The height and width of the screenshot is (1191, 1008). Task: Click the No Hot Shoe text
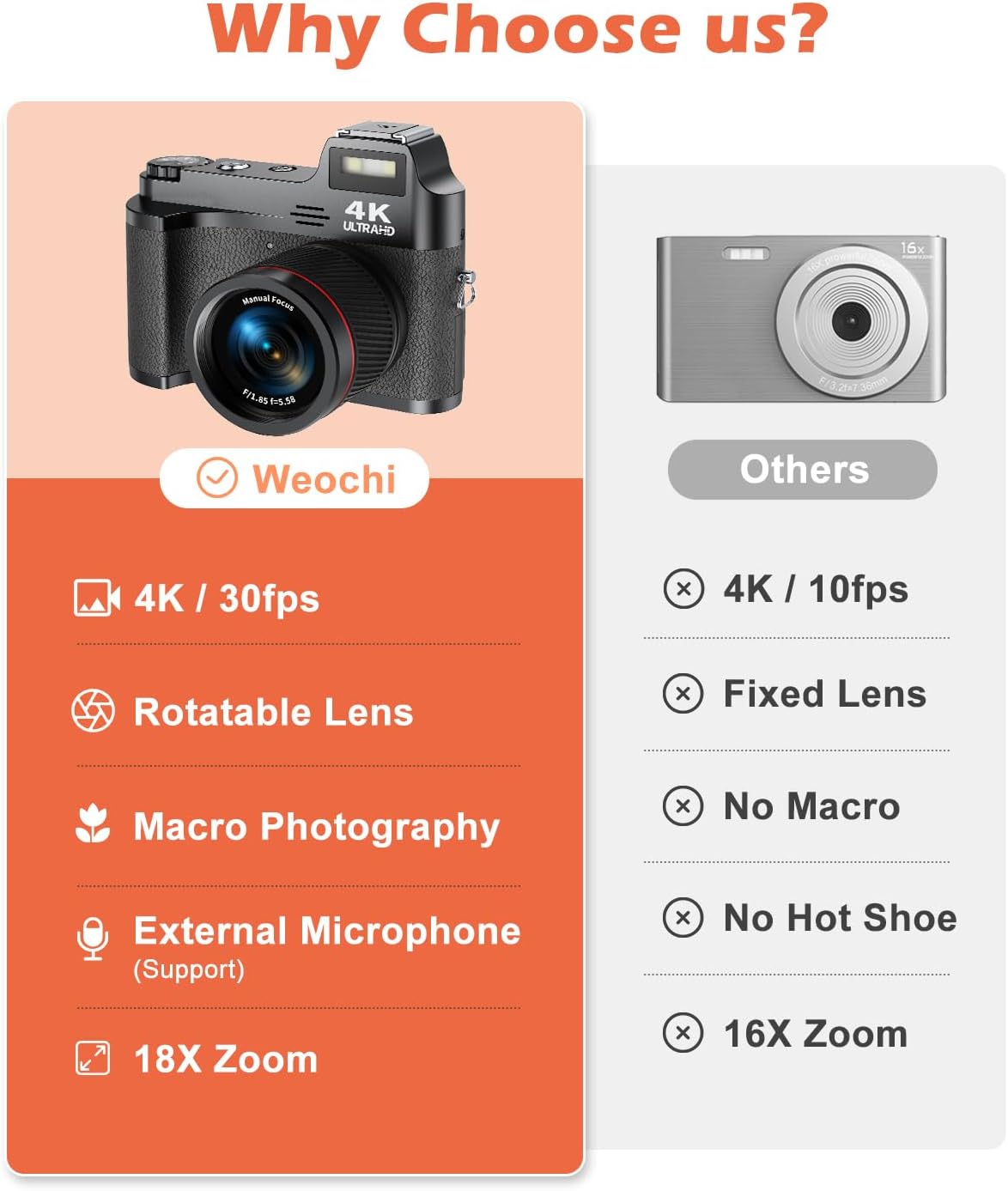point(840,918)
